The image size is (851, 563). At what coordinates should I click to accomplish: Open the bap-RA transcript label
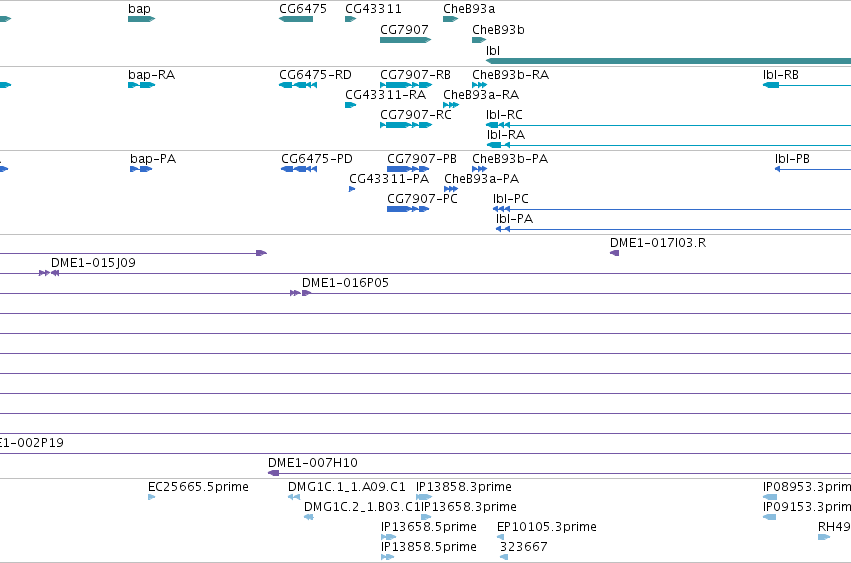tap(151, 75)
